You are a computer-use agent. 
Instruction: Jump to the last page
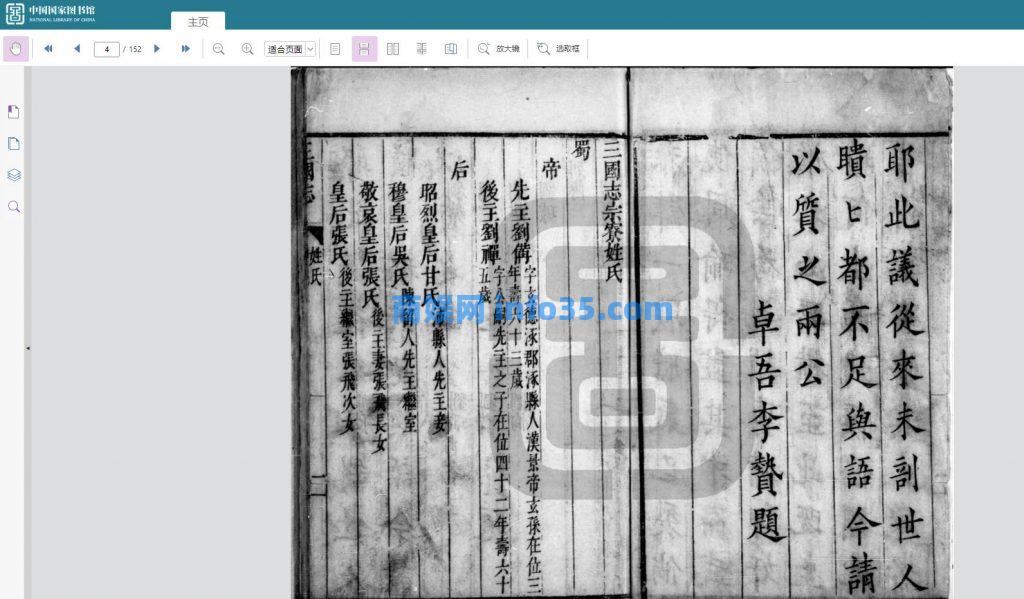click(186, 48)
